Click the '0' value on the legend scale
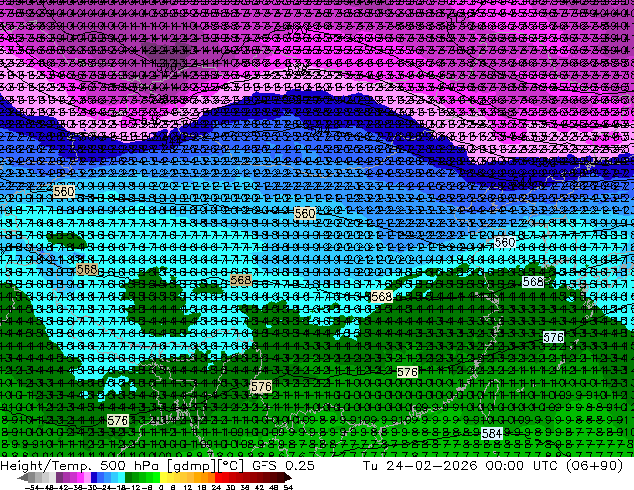Viewport: 634px width, 490px height. point(161,487)
